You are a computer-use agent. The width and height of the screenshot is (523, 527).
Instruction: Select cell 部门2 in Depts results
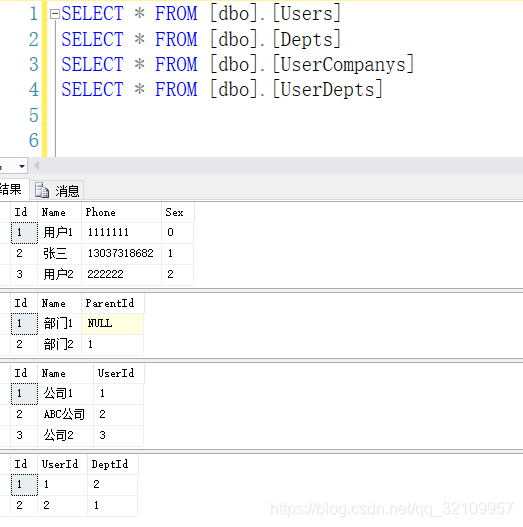click(59, 344)
